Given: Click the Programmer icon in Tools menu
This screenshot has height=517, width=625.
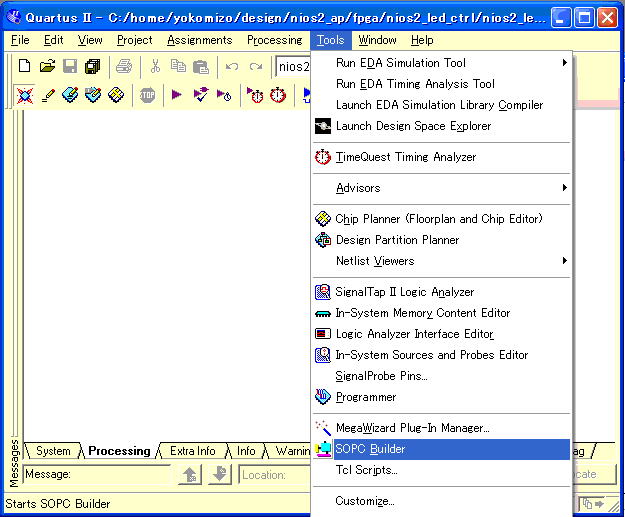Looking at the screenshot, I should pos(323,397).
